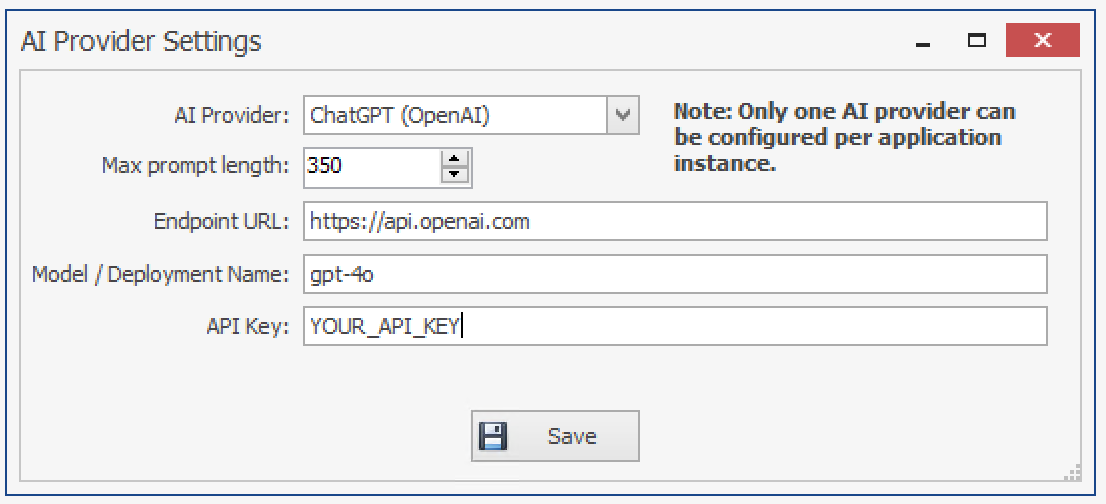
Task: Click the "Endpoint URL:" label
Action: (220, 222)
